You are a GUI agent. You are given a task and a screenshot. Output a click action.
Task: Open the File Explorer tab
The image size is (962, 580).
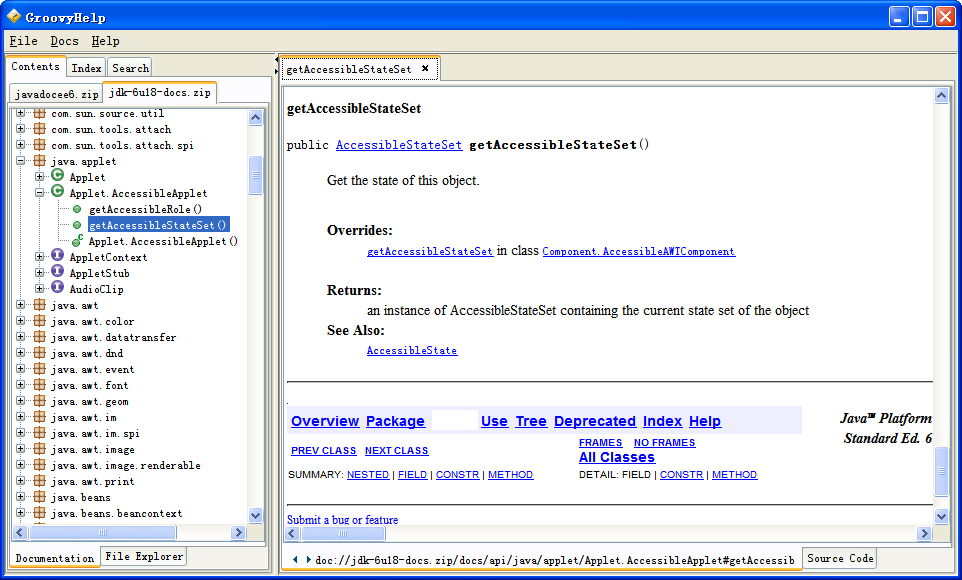click(x=144, y=557)
